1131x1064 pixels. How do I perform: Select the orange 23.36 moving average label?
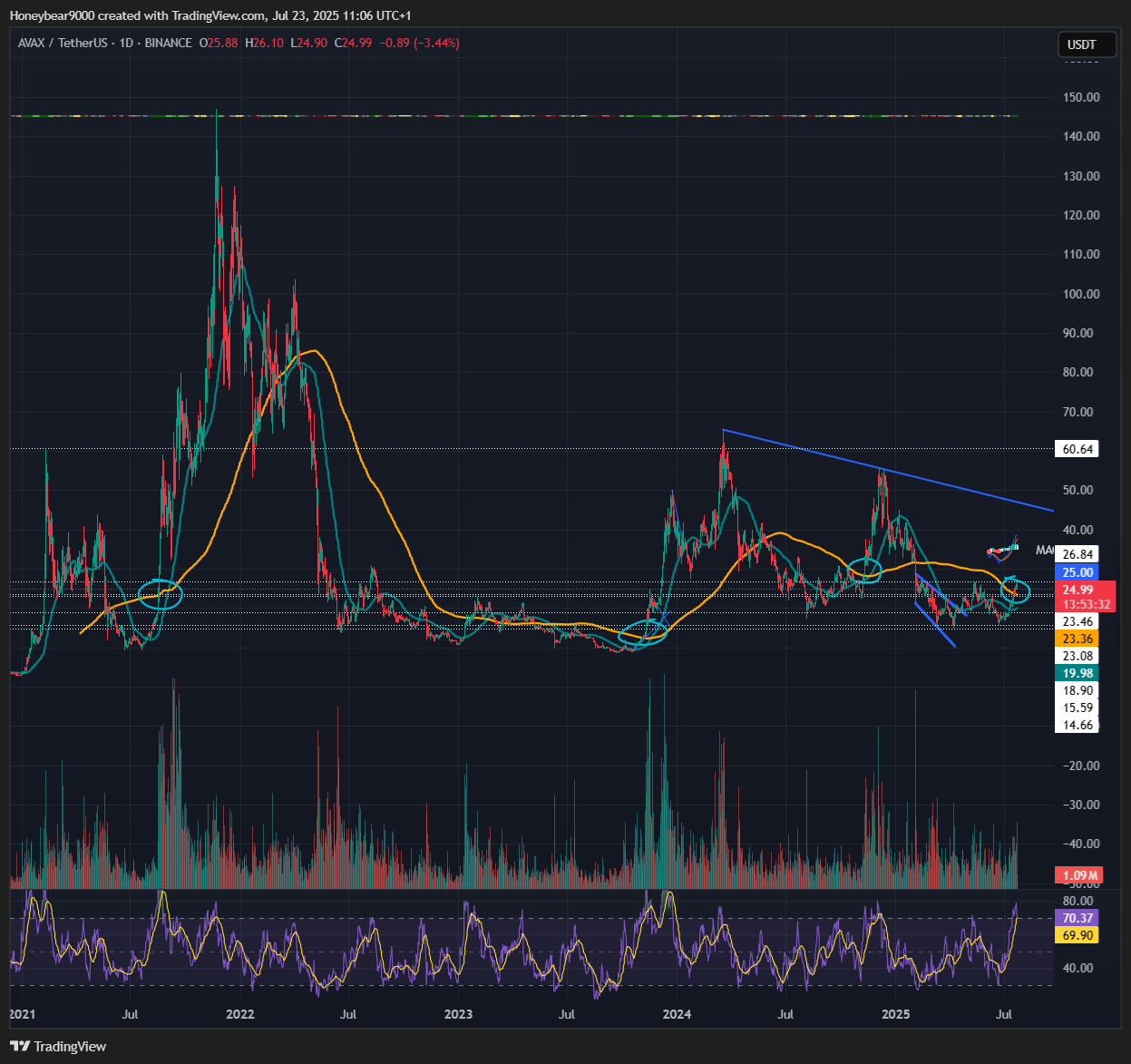tap(1078, 639)
